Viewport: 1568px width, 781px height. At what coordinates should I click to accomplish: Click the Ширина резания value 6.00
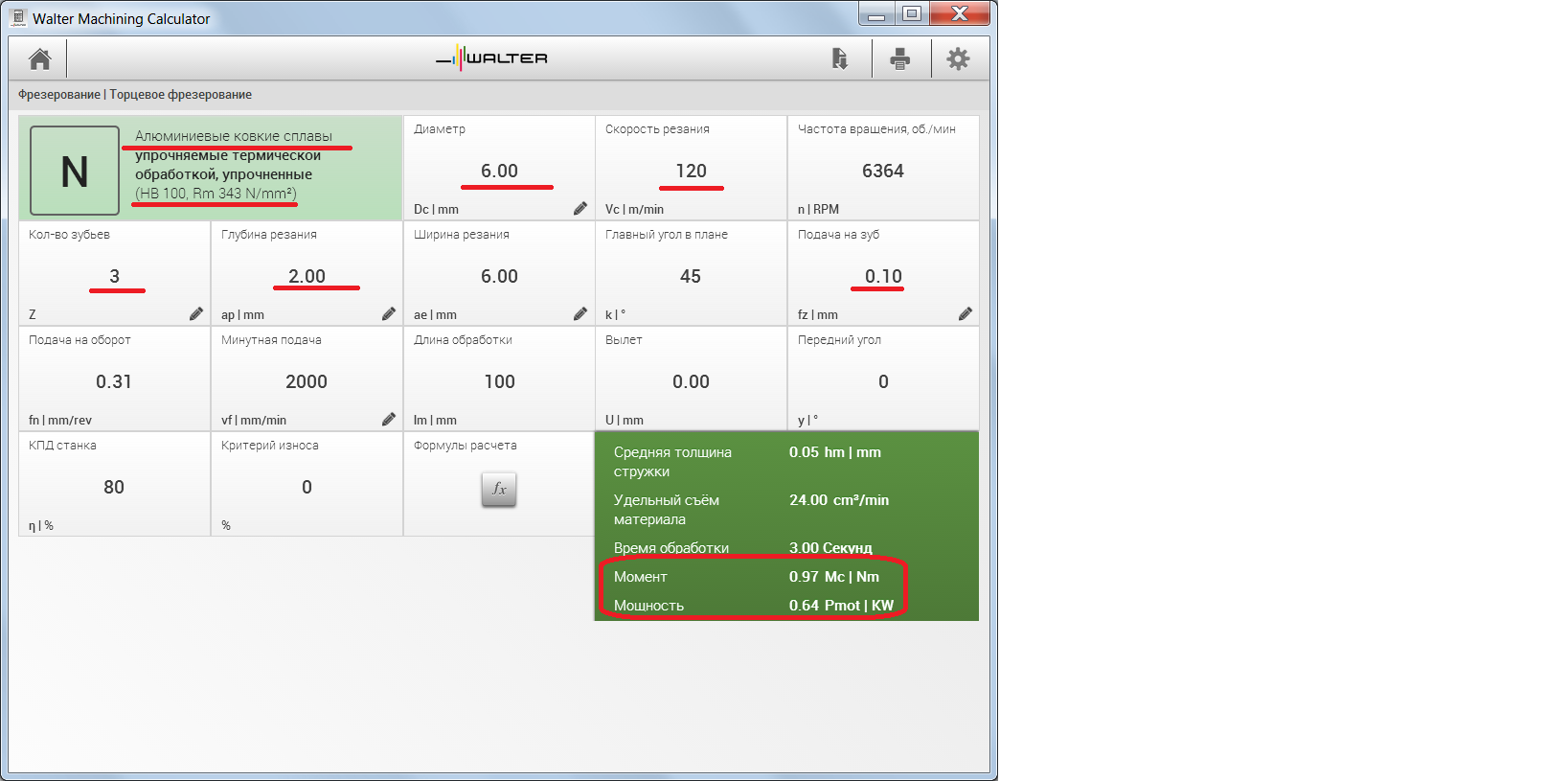[x=499, y=276]
